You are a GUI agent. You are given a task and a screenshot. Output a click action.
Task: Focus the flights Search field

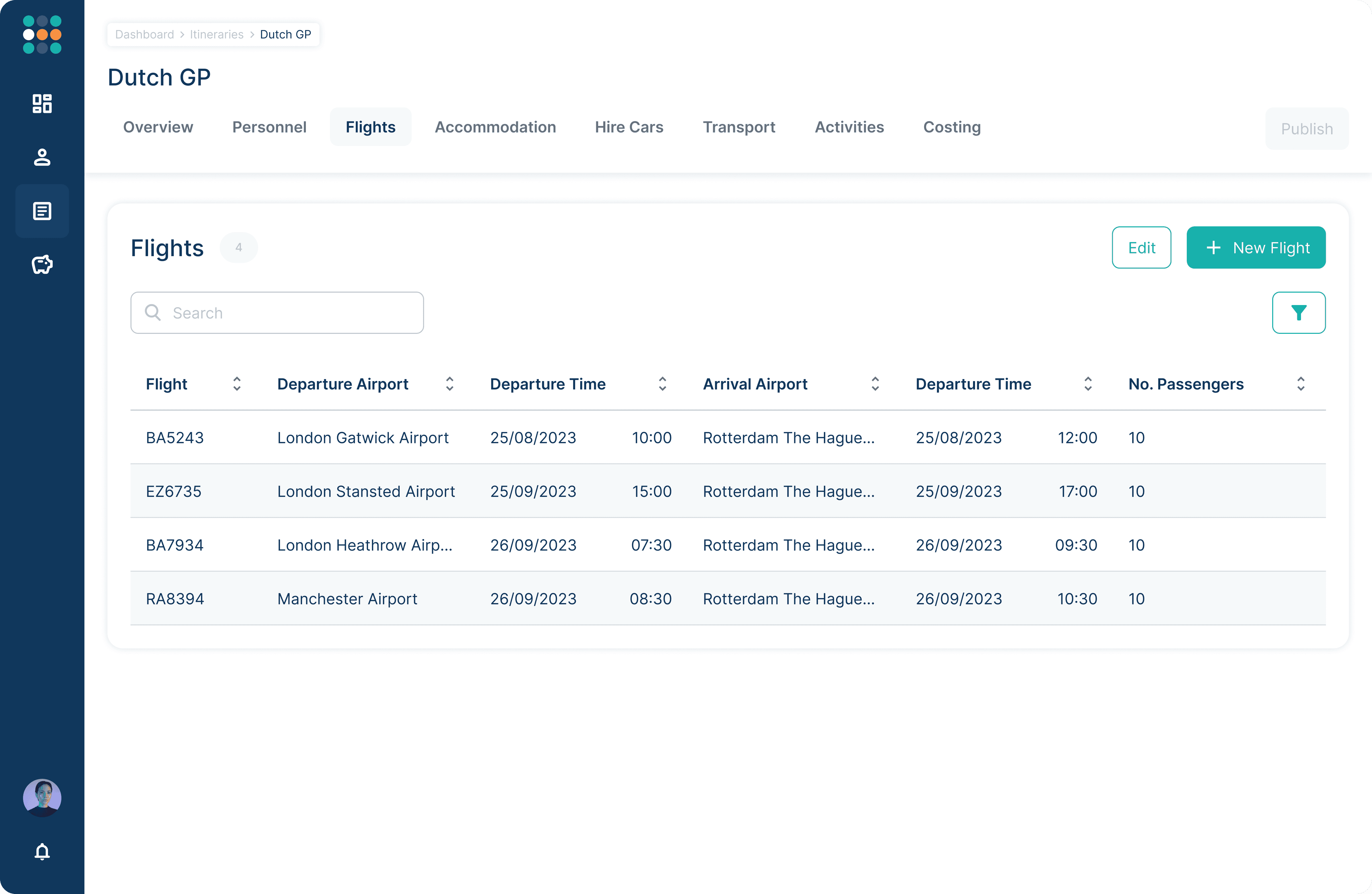(x=288, y=312)
